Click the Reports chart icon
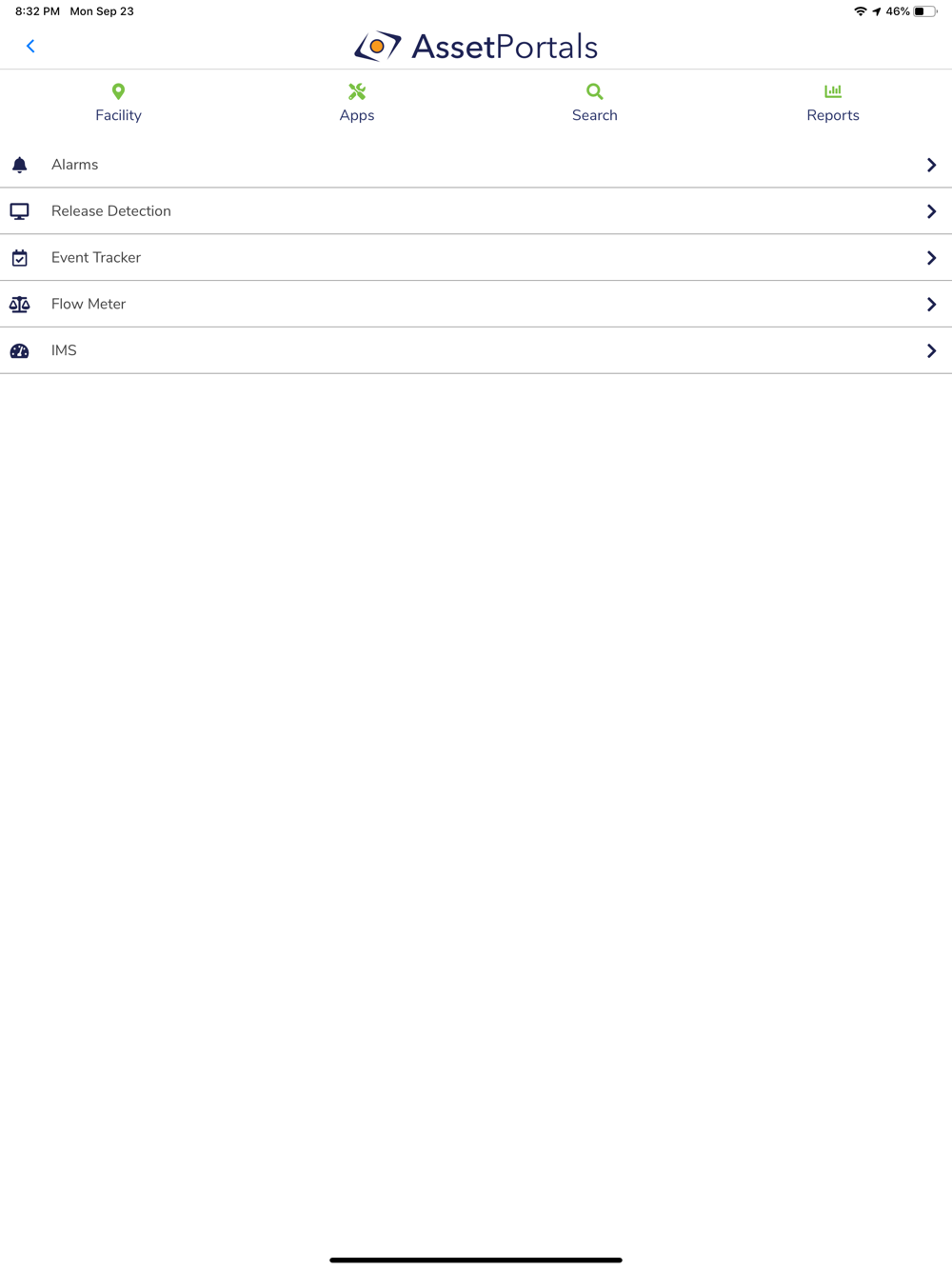 [833, 91]
